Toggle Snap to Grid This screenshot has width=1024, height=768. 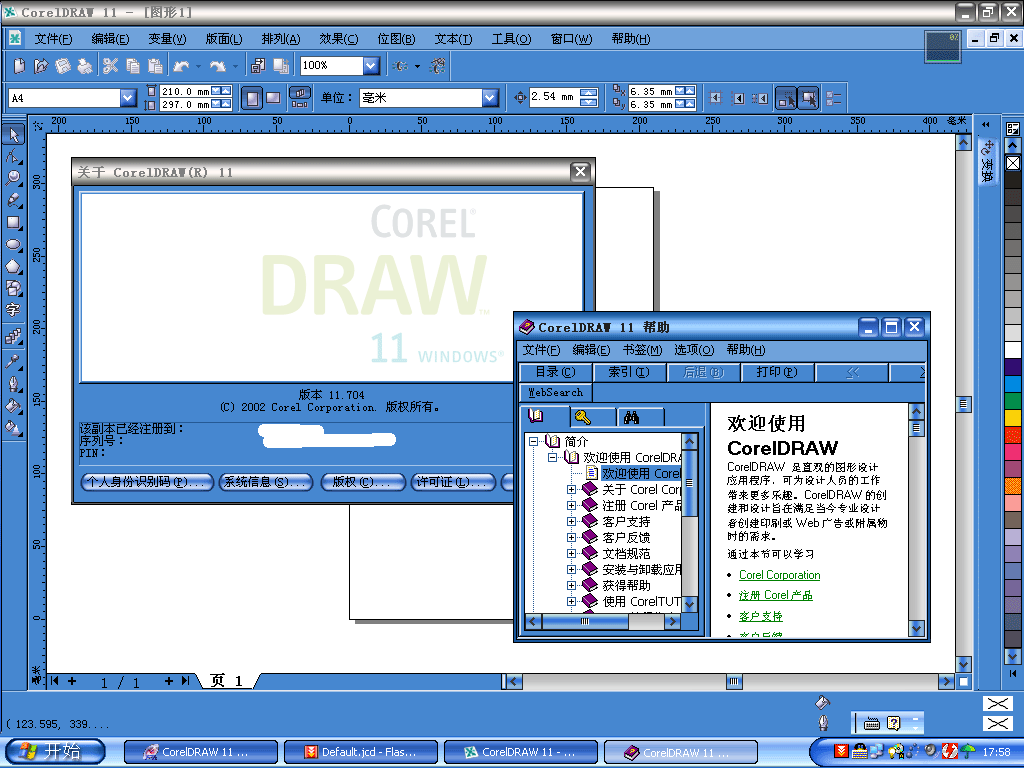pyautogui.click(x=716, y=98)
